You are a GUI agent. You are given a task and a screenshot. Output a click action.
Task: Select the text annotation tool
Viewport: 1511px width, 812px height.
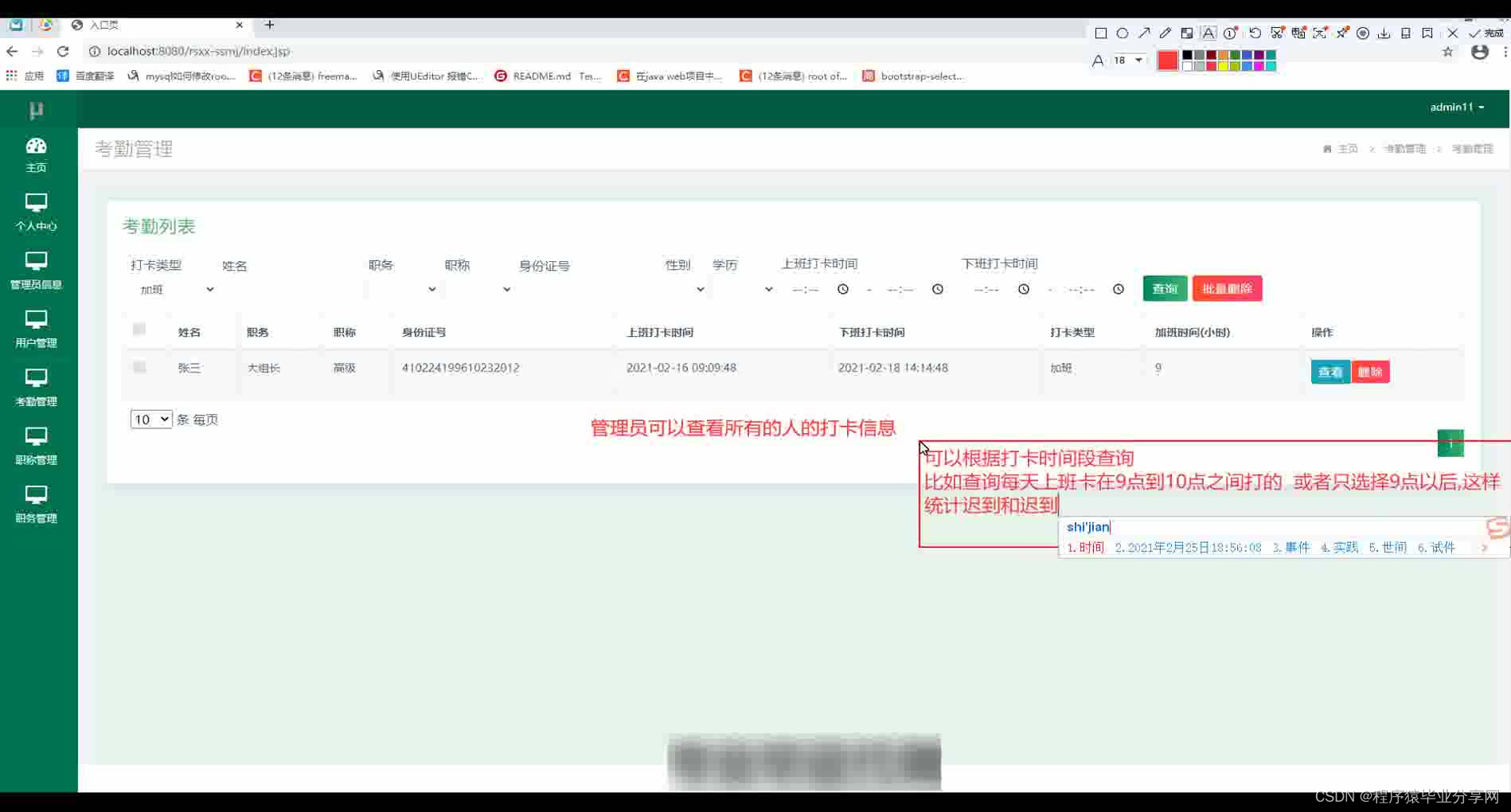tap(1208, 33)
